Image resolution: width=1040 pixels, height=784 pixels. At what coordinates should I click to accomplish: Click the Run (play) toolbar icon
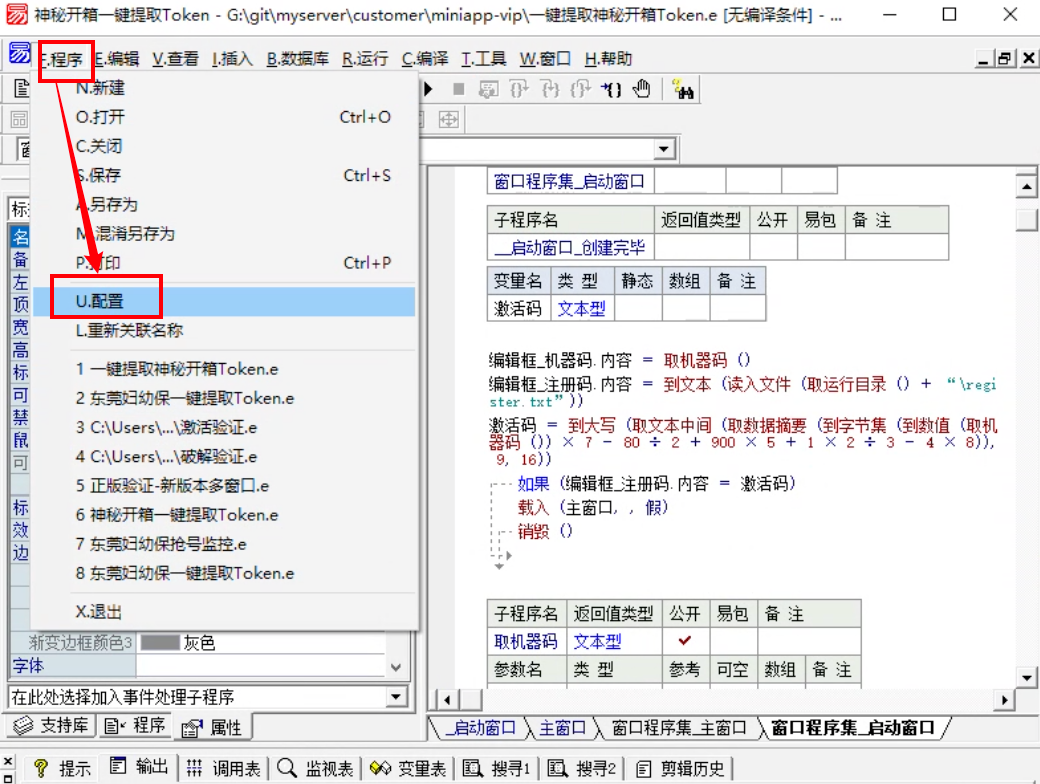[x=429, y=90]
